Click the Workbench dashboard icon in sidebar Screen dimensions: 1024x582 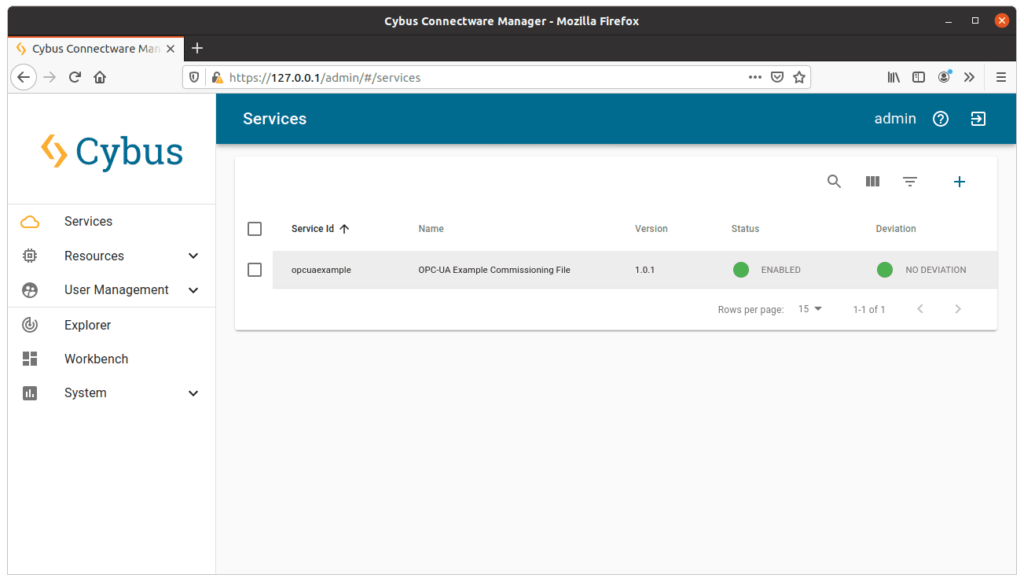coord(30,359)
